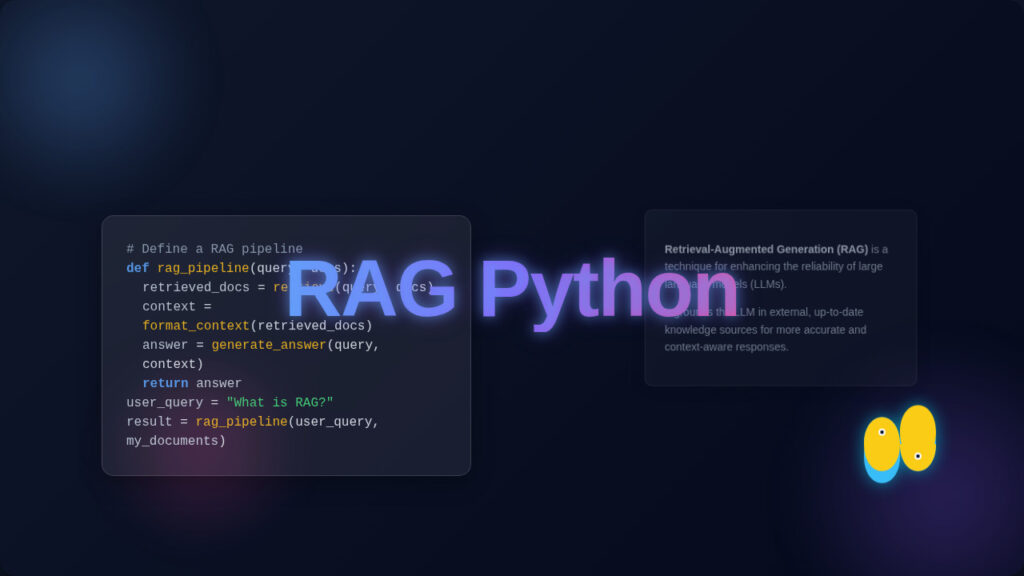Select the RAG explanation panel
This screenshot has height=576, width=1024.
pyautogui.click(x=780, y=297)
